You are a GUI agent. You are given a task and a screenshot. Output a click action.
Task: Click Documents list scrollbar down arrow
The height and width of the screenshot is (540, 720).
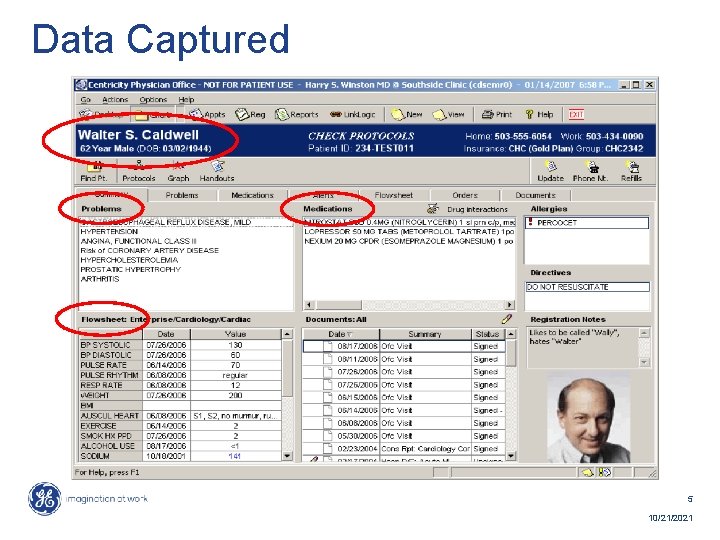click(511, 456)
